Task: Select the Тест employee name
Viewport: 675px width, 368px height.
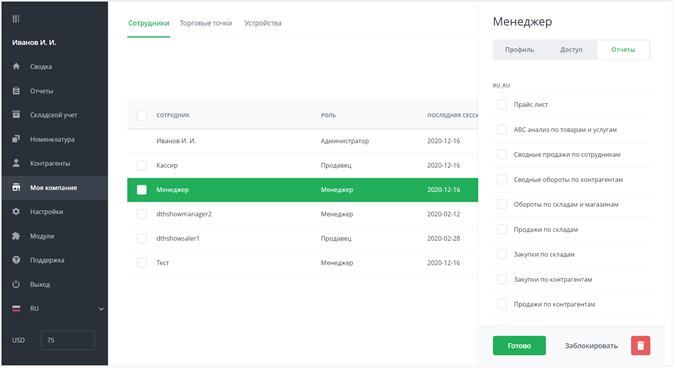Action: coord(163,263)
